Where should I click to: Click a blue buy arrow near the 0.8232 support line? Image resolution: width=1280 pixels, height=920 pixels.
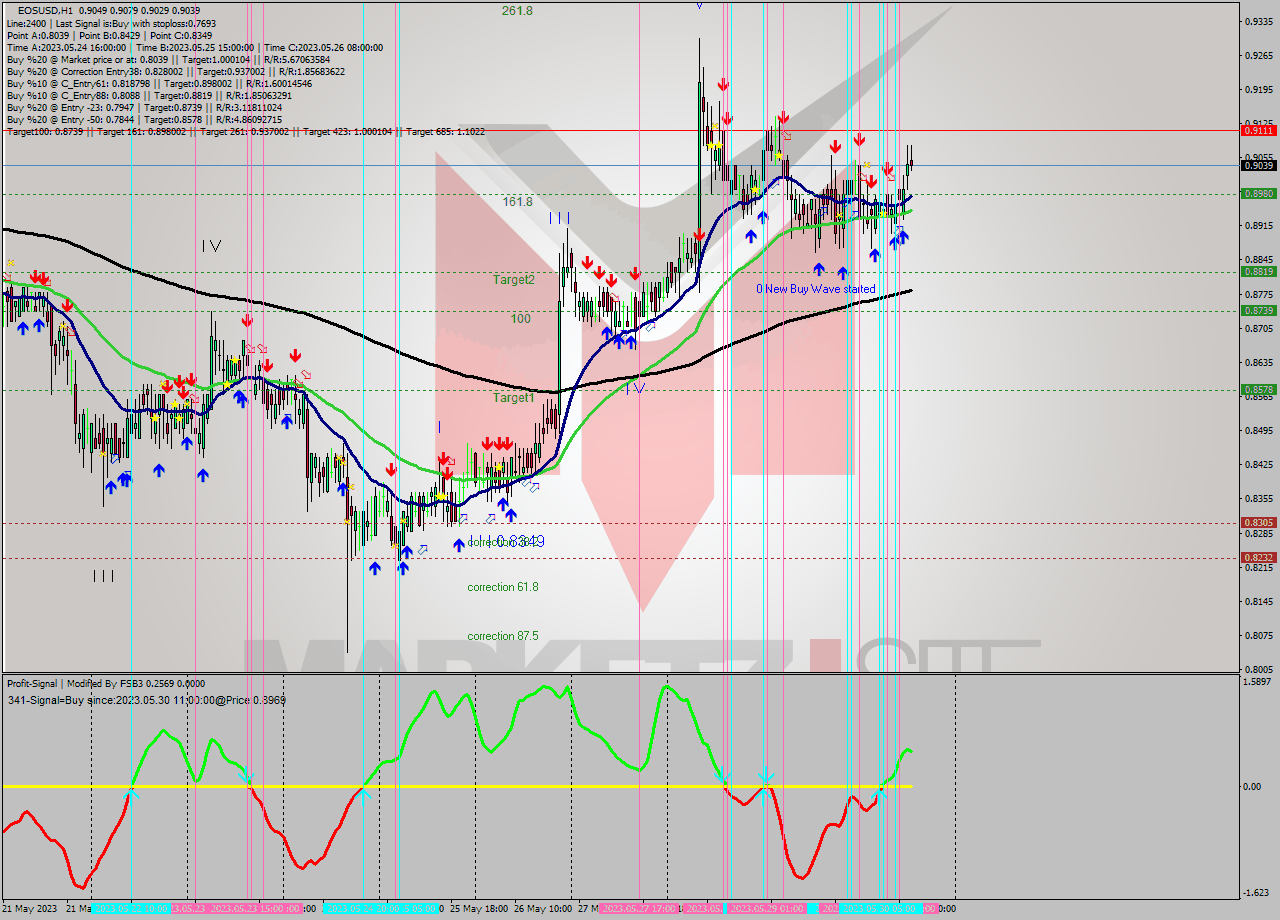[x=403, y=568]
